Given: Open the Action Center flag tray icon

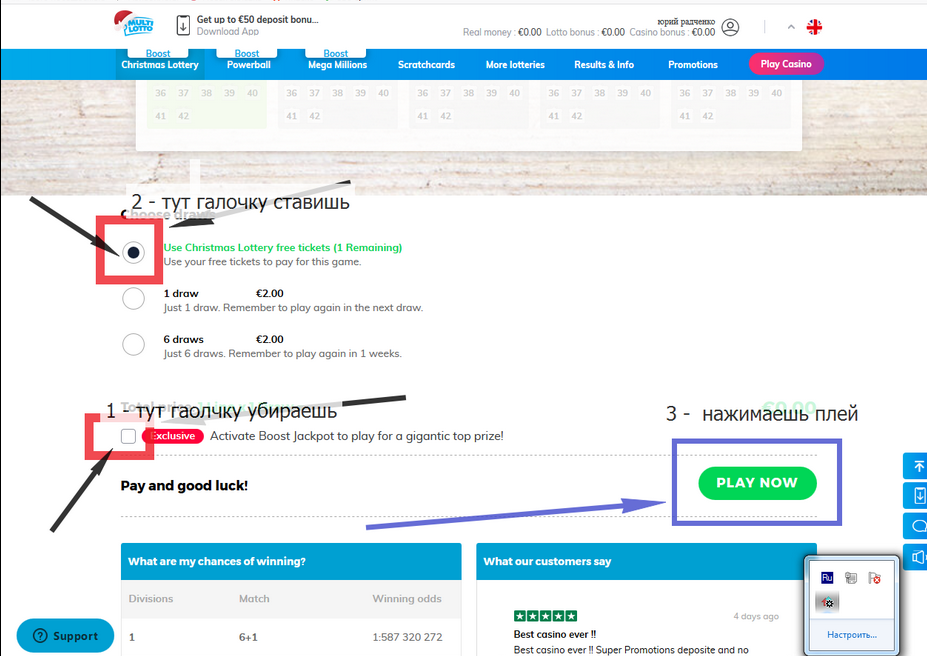Looking at the screenshot, I should 874,577.
